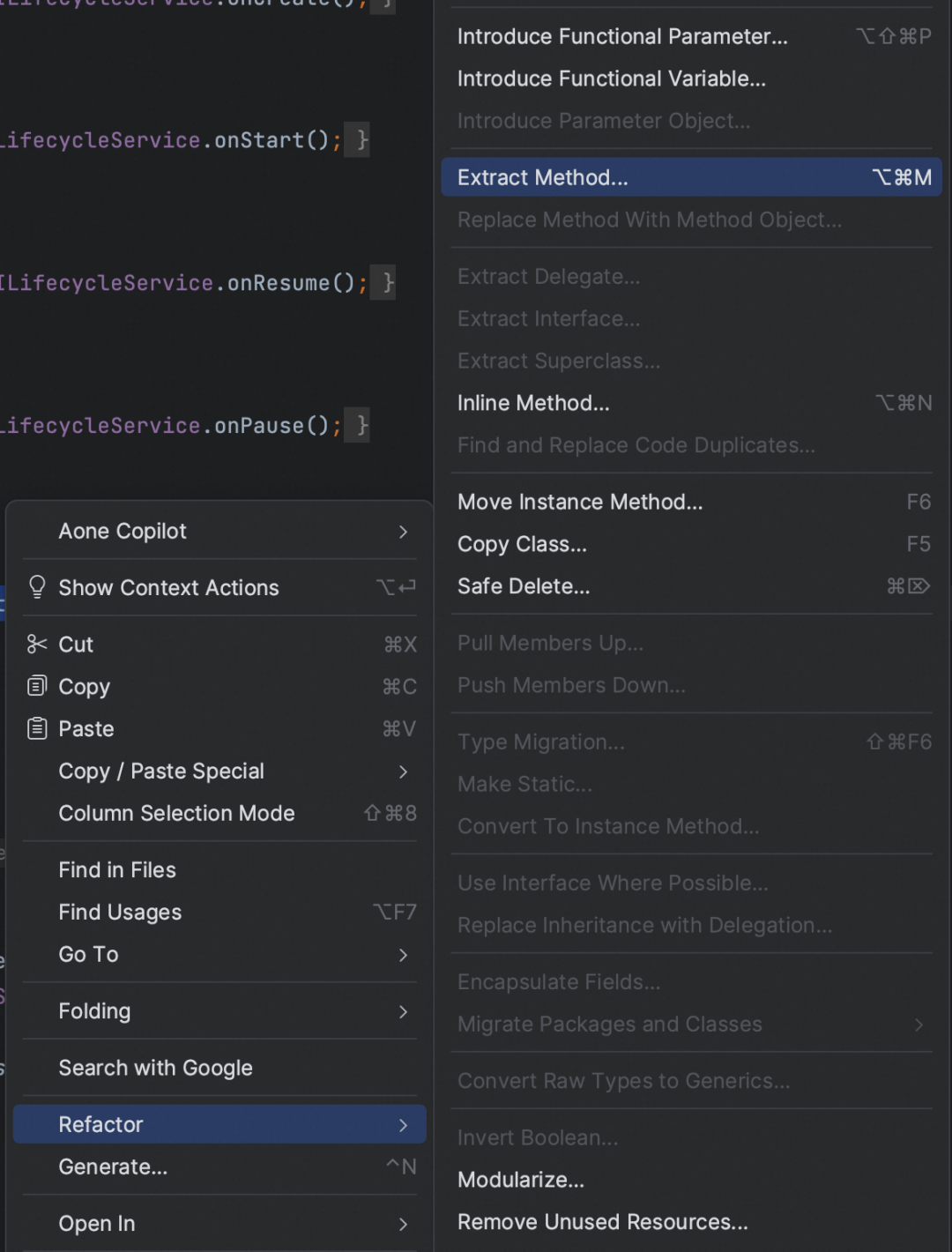Select Show Context Actions

coord(219,587)
